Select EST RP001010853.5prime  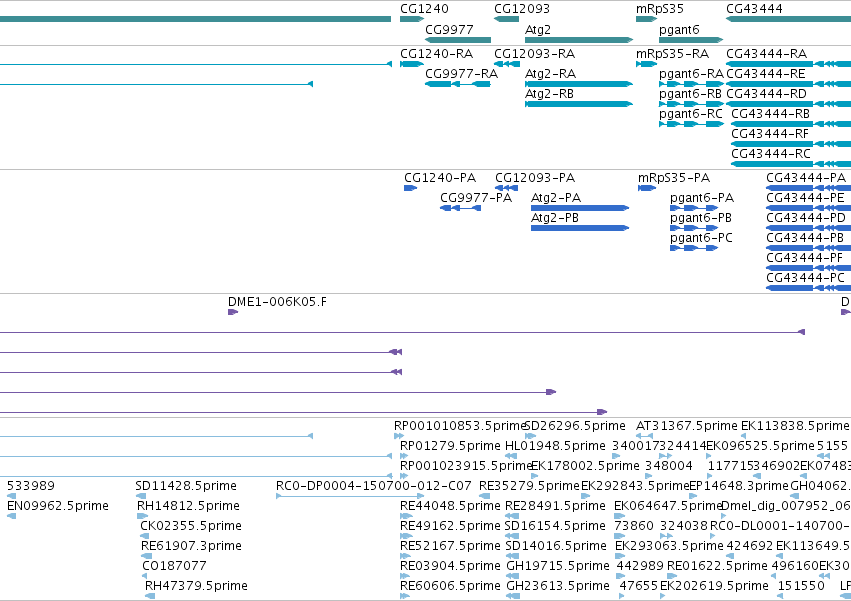399,436
